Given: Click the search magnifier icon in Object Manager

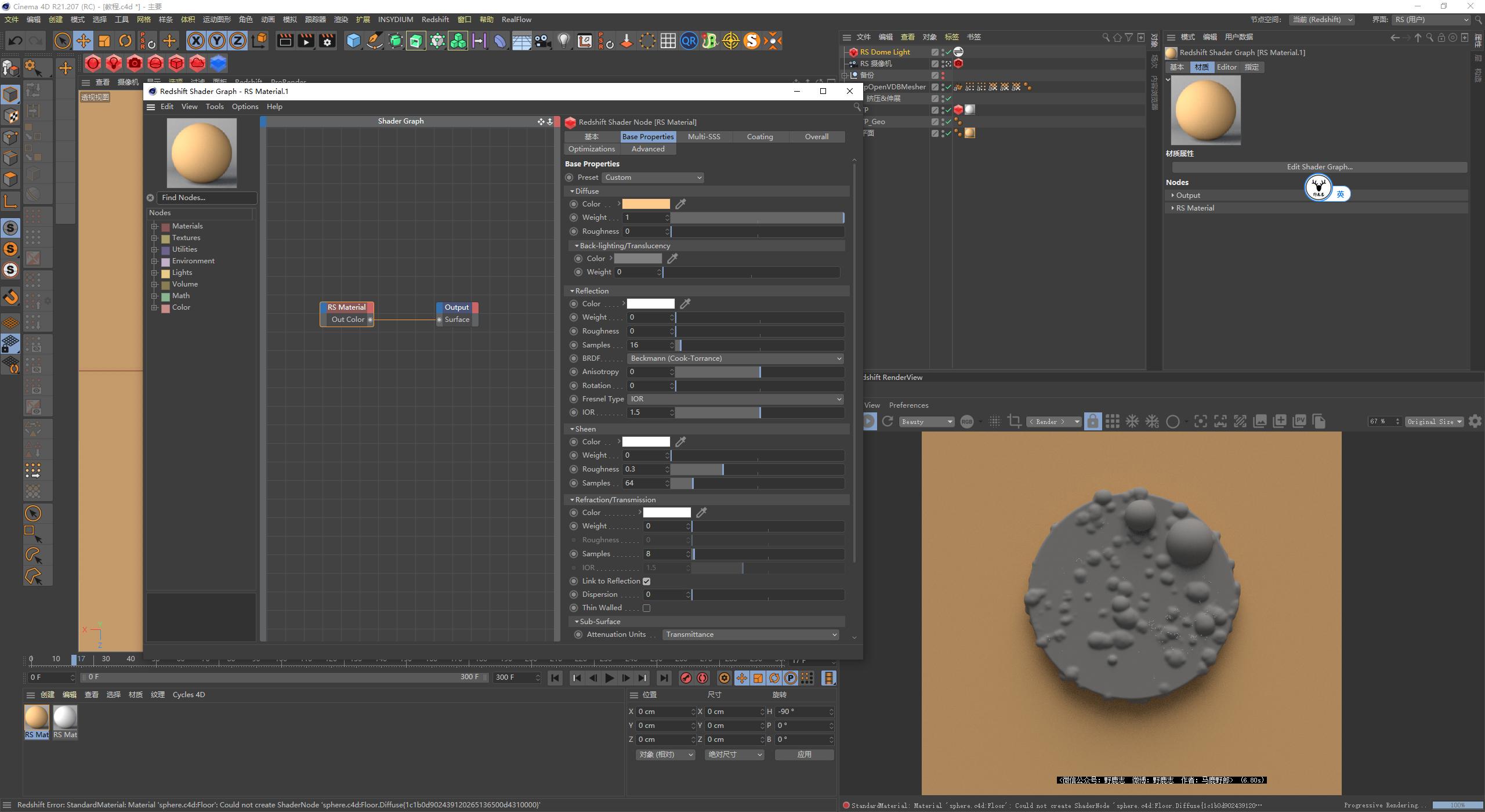Looking at the screenshot, I should pyautogui.click(x=1104, y=37).
